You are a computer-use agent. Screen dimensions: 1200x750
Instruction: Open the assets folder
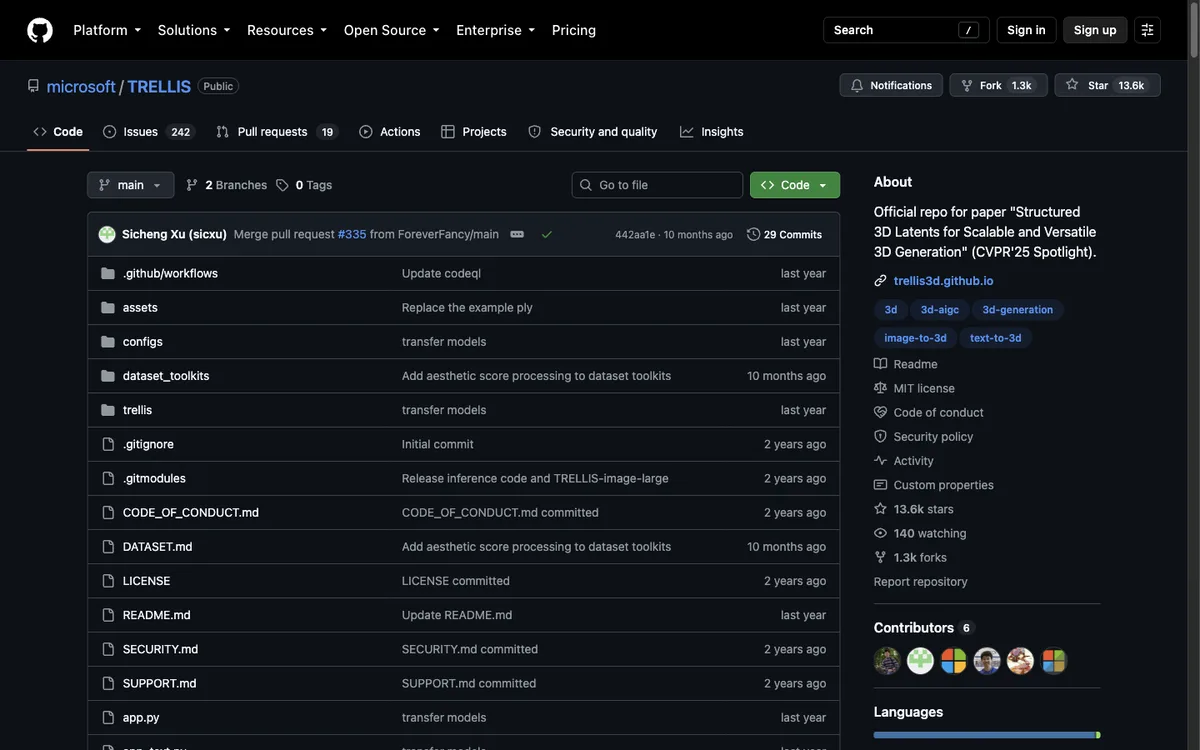pos(140,307)
